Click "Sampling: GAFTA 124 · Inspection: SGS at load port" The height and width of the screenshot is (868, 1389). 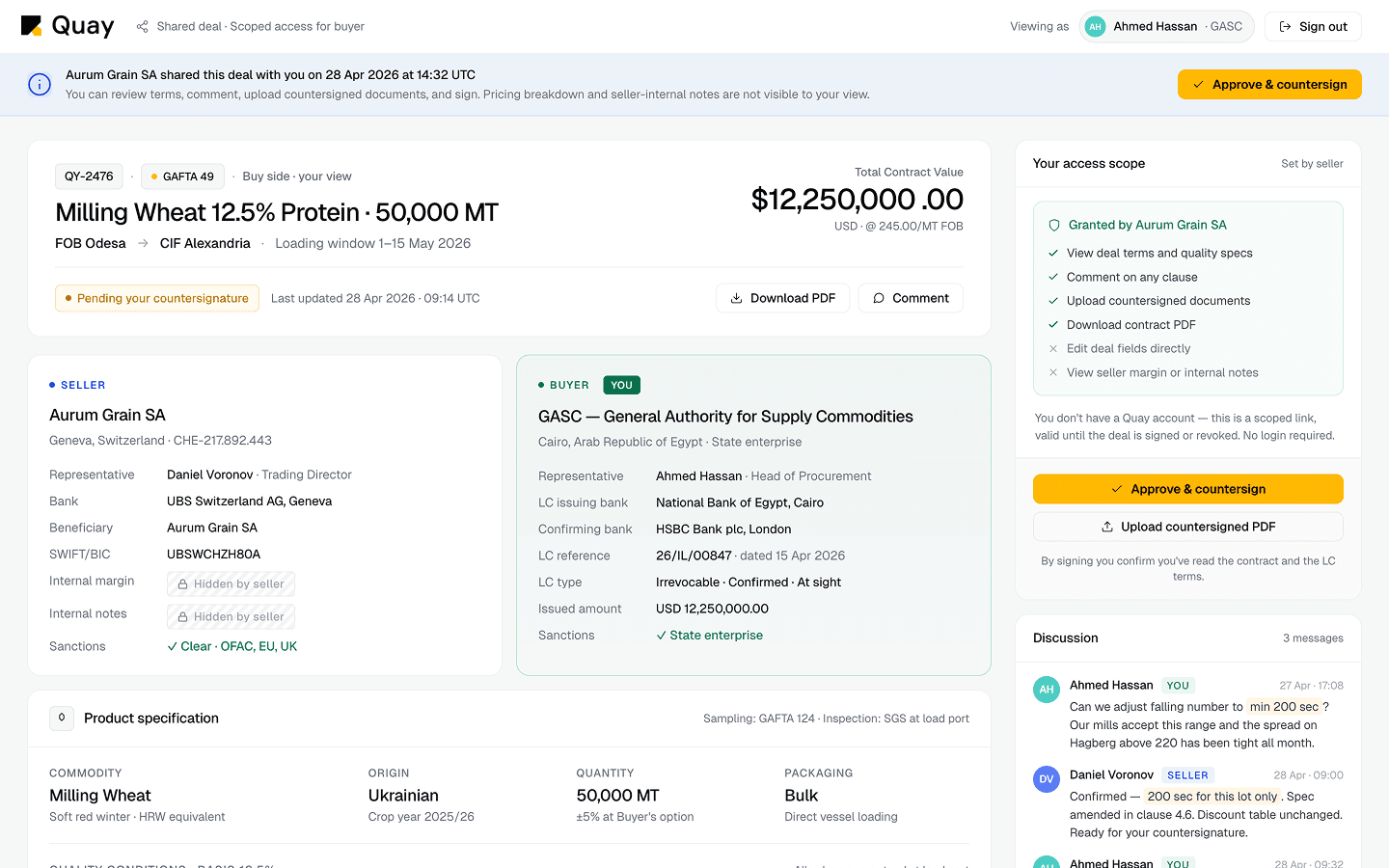(x=836, y=719)
